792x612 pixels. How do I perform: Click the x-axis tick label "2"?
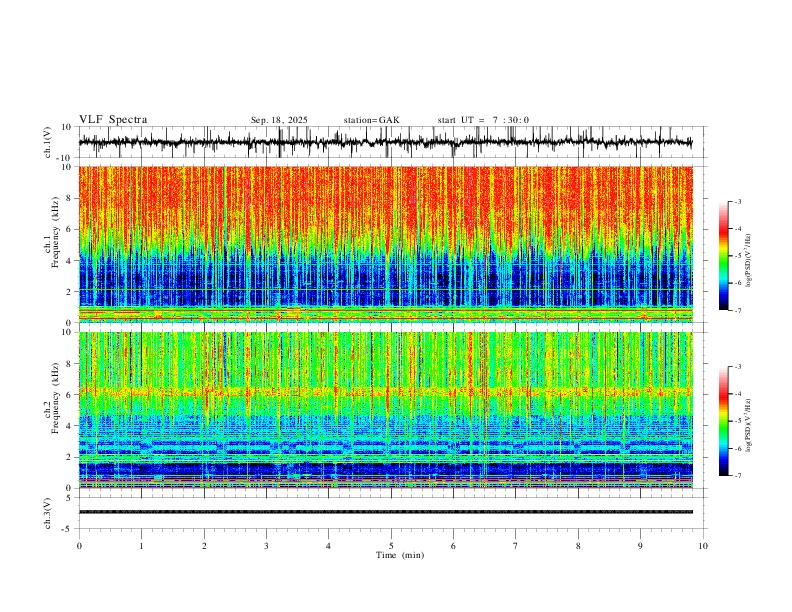(204, 546)
